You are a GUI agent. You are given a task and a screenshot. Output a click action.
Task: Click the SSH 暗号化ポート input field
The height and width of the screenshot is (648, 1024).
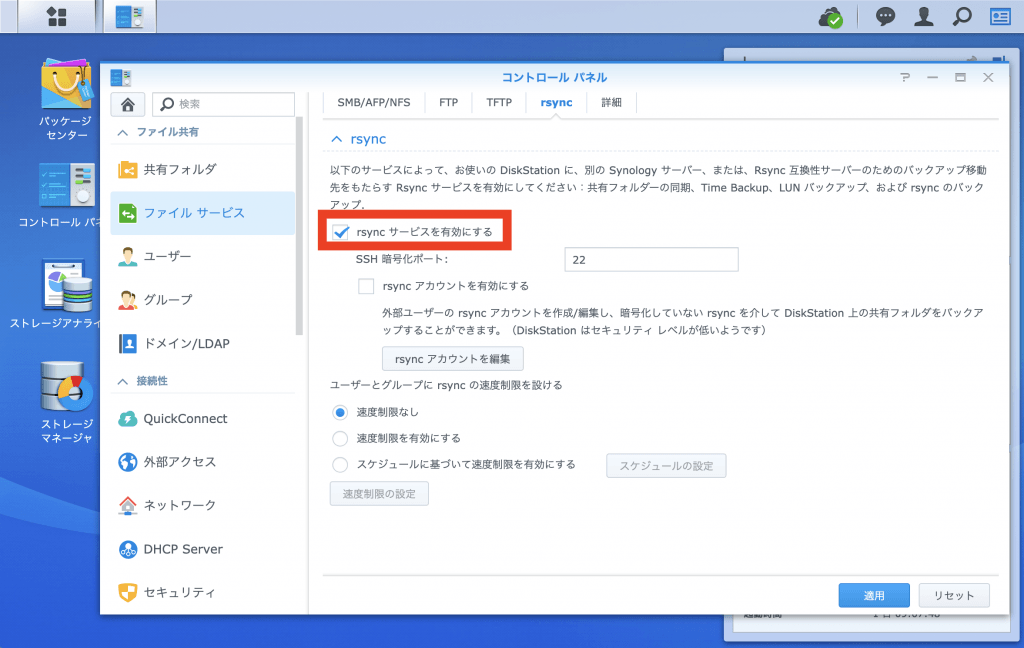(x=651, y=260)
